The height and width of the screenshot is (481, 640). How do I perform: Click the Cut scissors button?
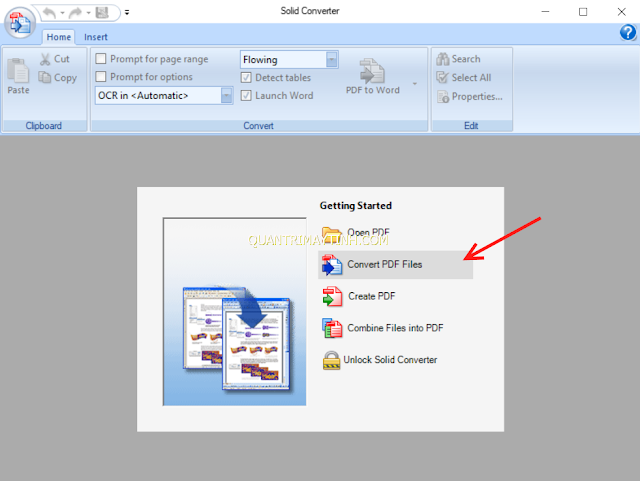click(x=55, y=59)
